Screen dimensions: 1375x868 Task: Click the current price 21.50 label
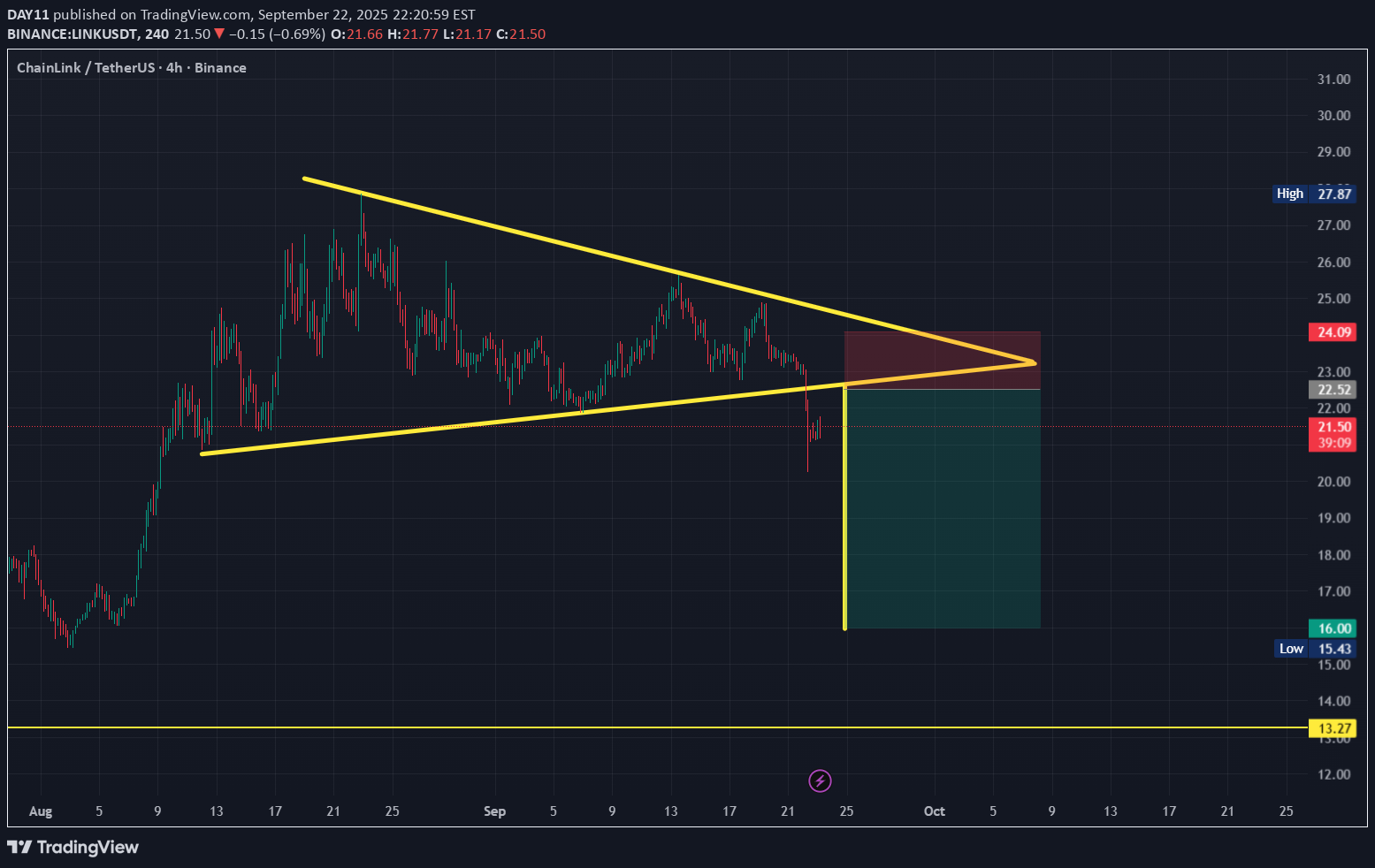coord(1333,427)
